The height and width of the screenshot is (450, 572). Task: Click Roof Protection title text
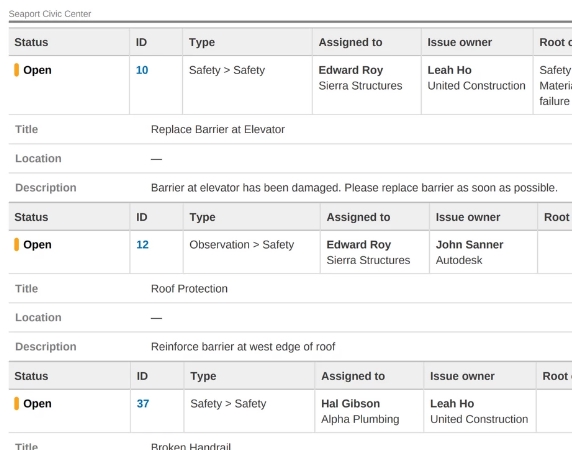pos(189,288)
